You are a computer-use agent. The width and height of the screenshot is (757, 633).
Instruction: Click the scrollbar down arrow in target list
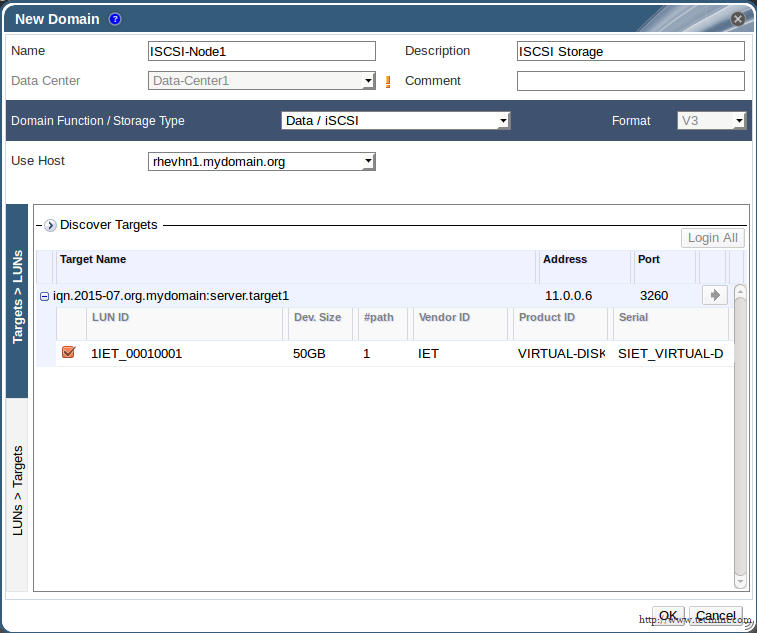[x=740, y=581]
